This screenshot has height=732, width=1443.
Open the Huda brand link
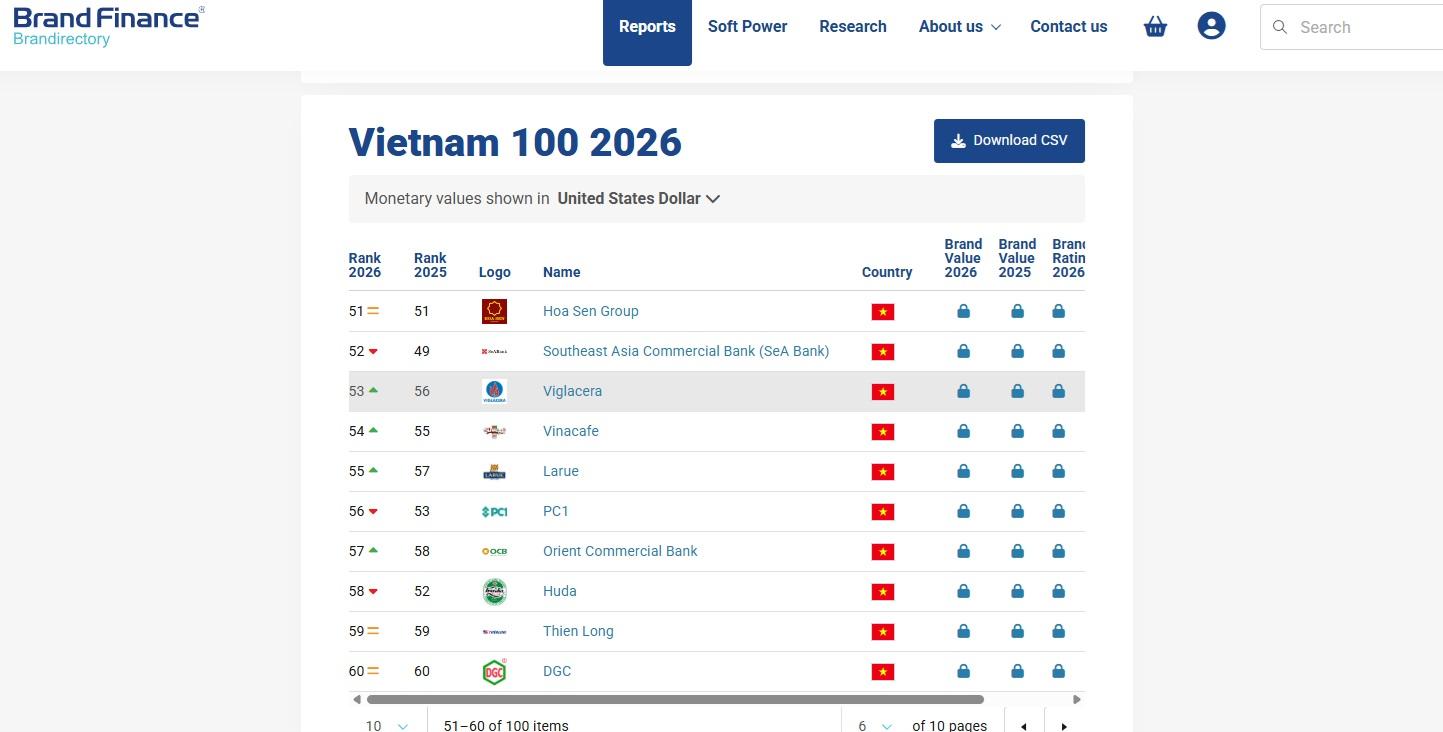(x=560, y=591)
